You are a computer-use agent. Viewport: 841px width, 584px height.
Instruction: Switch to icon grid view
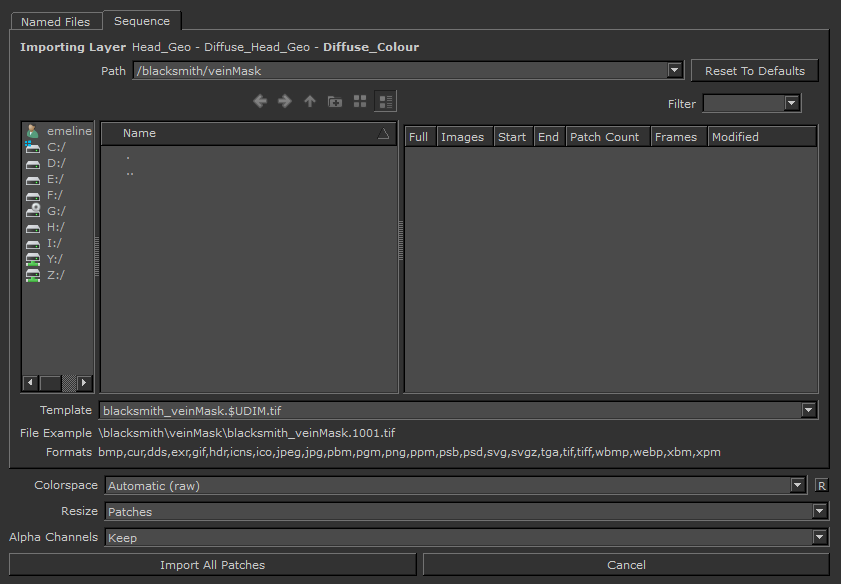[360, 101]
